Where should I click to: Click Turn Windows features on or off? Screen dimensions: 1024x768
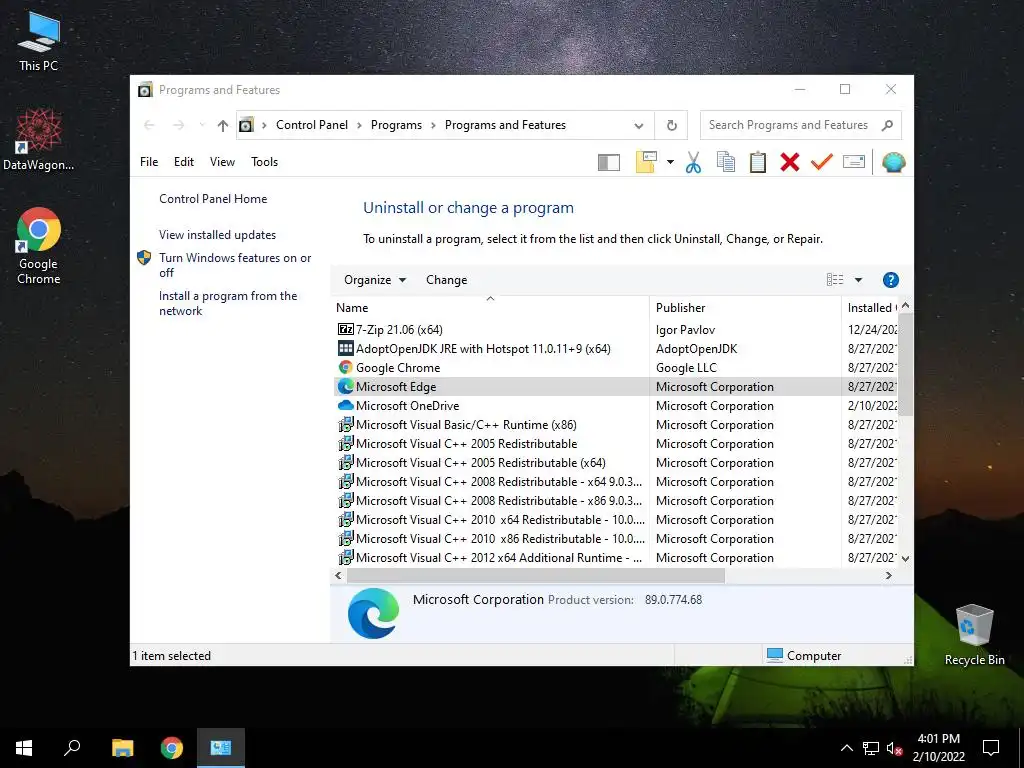tap(235, 265)
